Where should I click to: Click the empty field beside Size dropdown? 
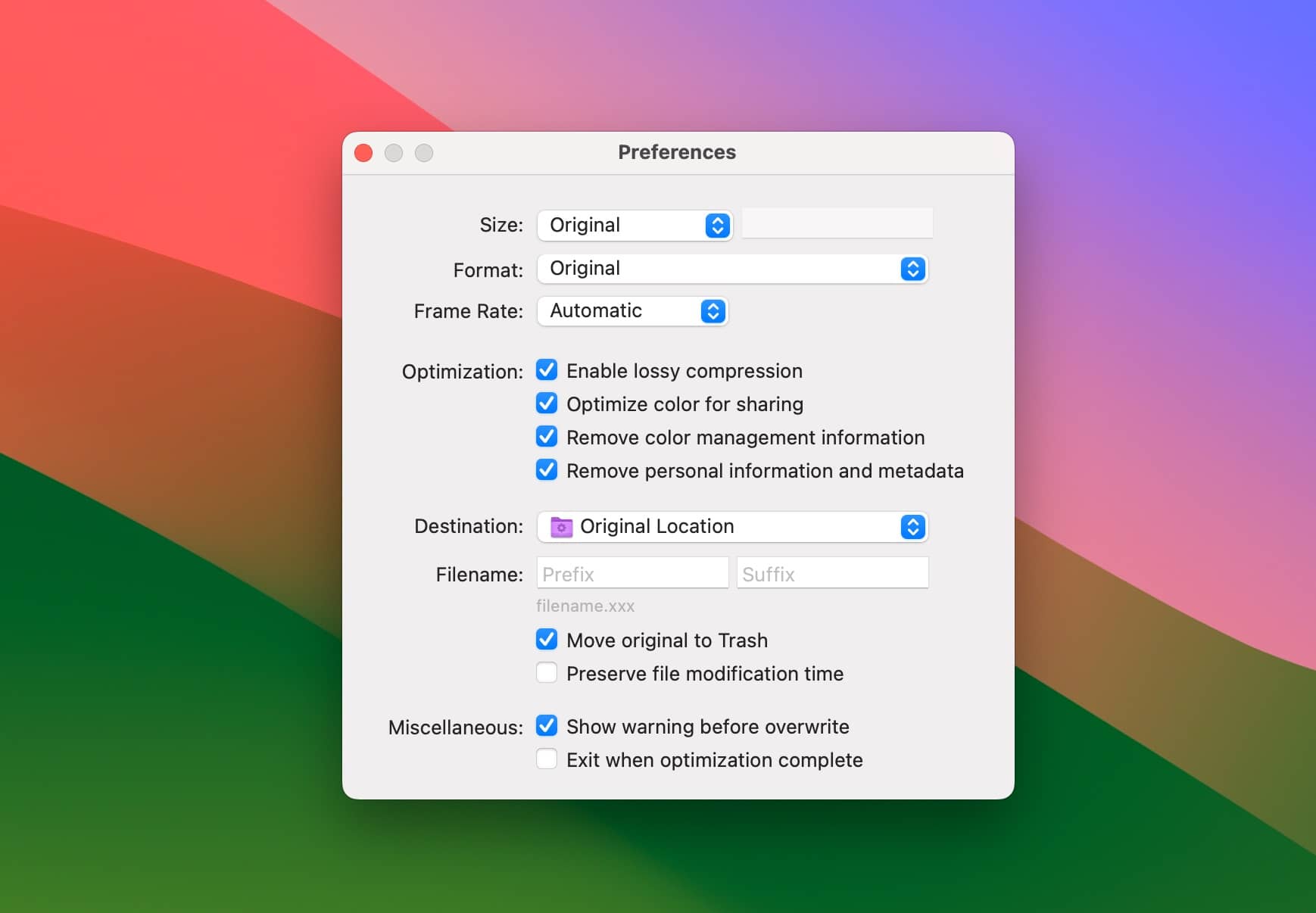click(x=837, y=224)
